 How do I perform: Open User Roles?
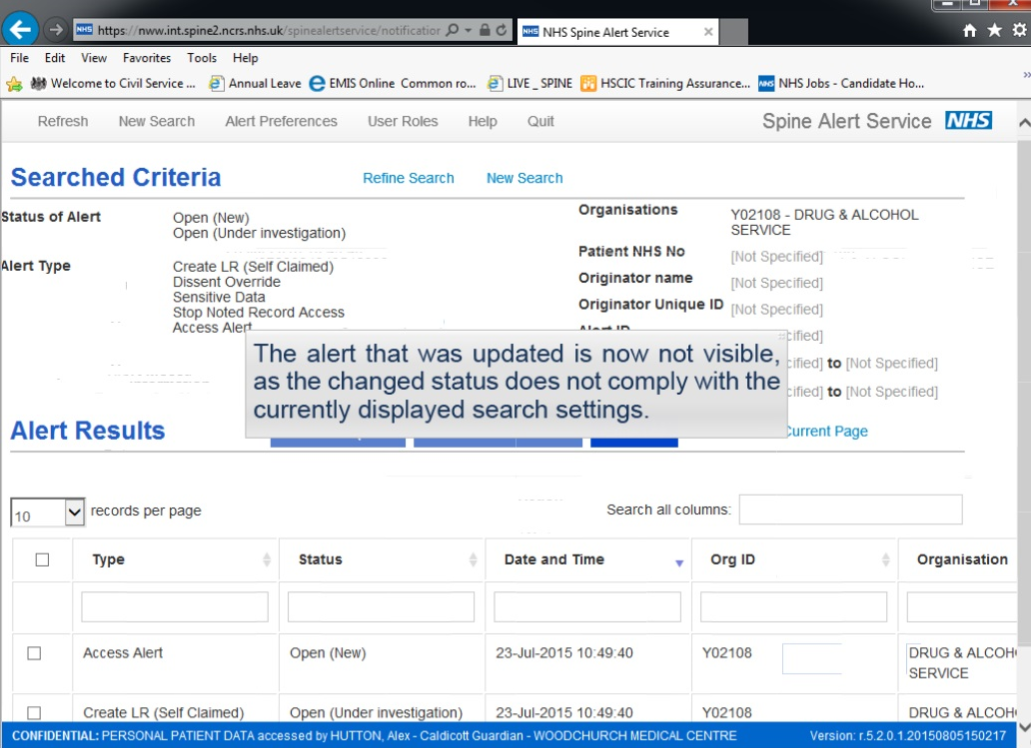[402, 122]
